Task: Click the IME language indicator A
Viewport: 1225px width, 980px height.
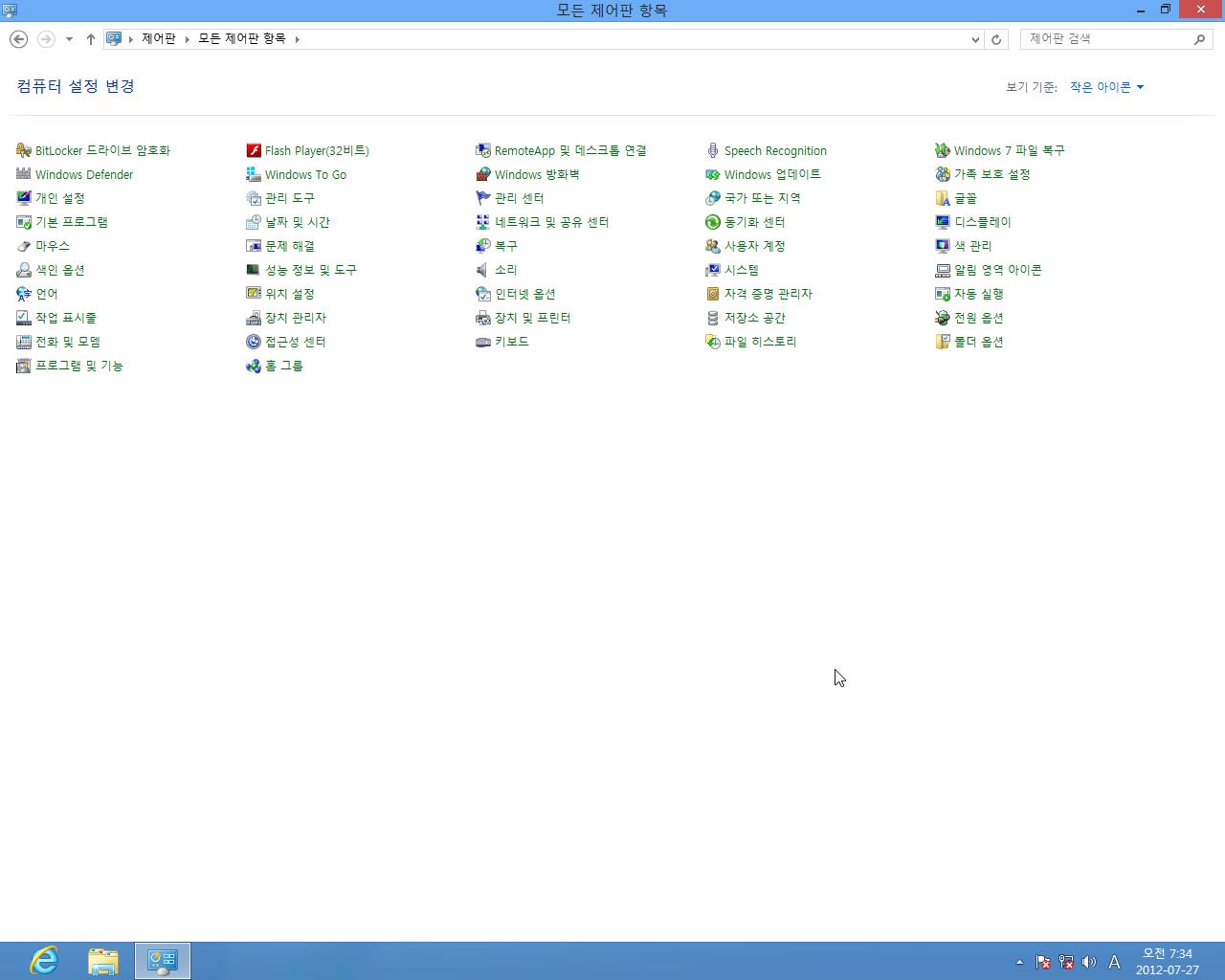Action: [1114, 962]
